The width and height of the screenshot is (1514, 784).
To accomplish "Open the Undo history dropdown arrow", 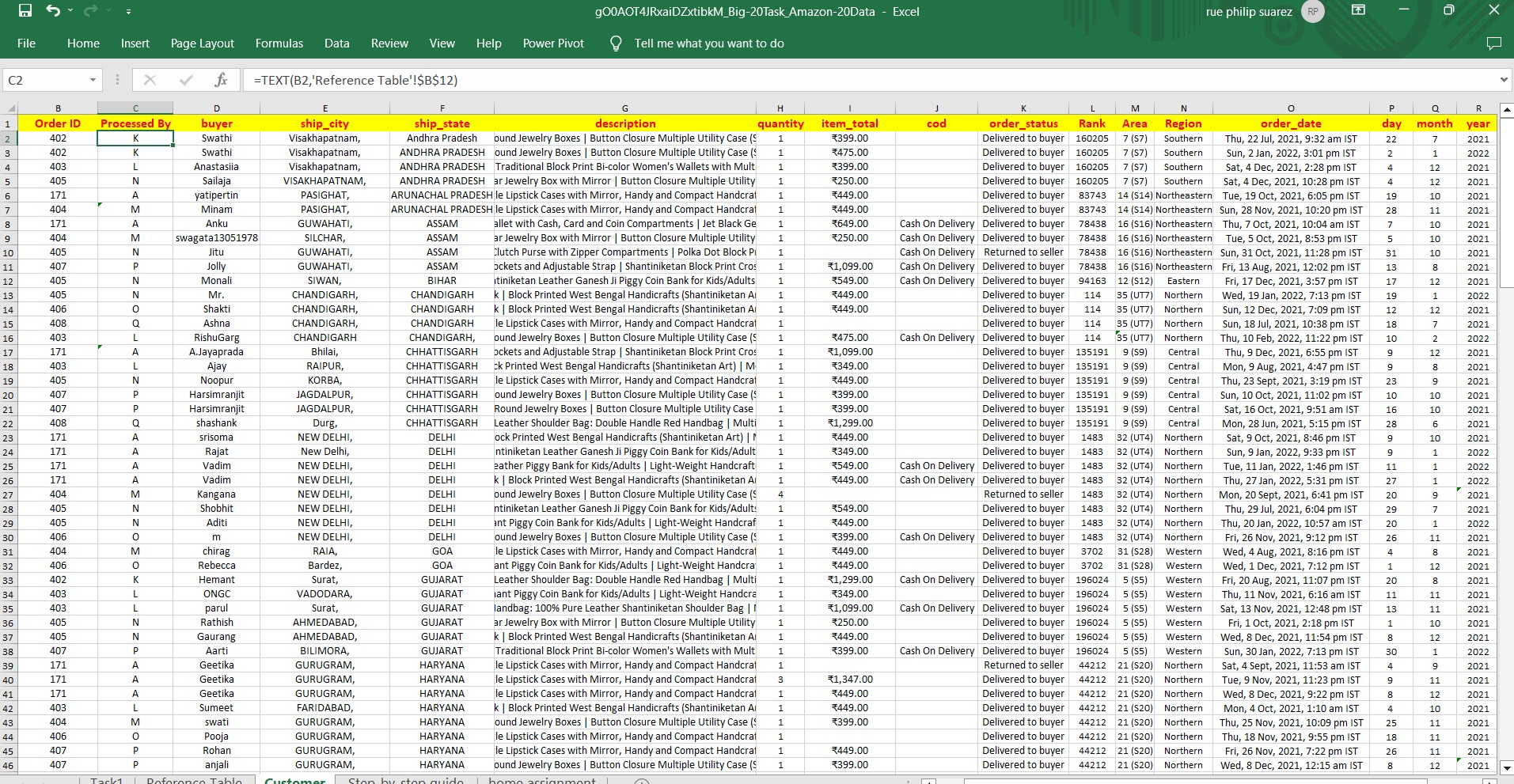I will (71, 11).
